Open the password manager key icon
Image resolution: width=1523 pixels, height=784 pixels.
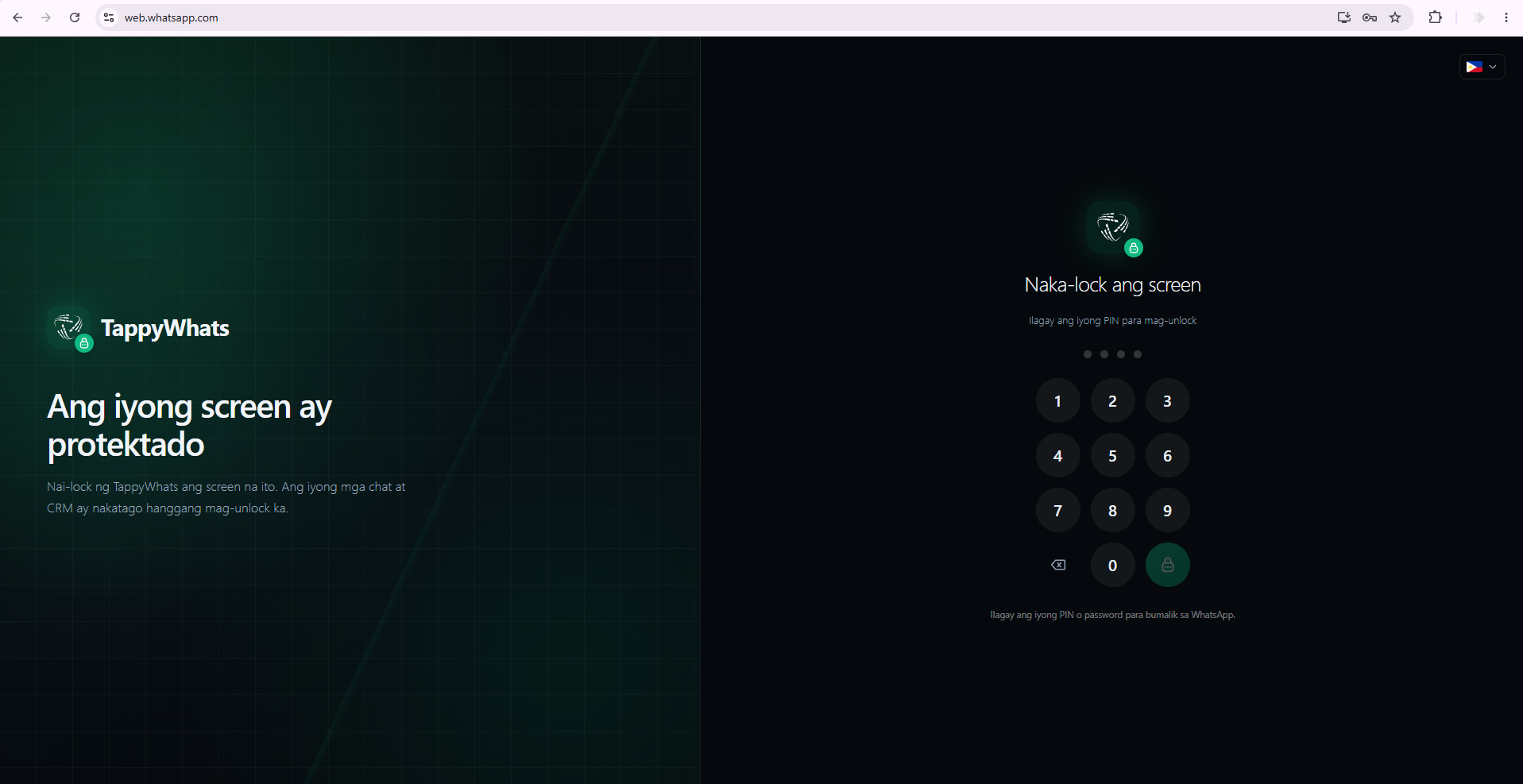(x=1370, y=17)
